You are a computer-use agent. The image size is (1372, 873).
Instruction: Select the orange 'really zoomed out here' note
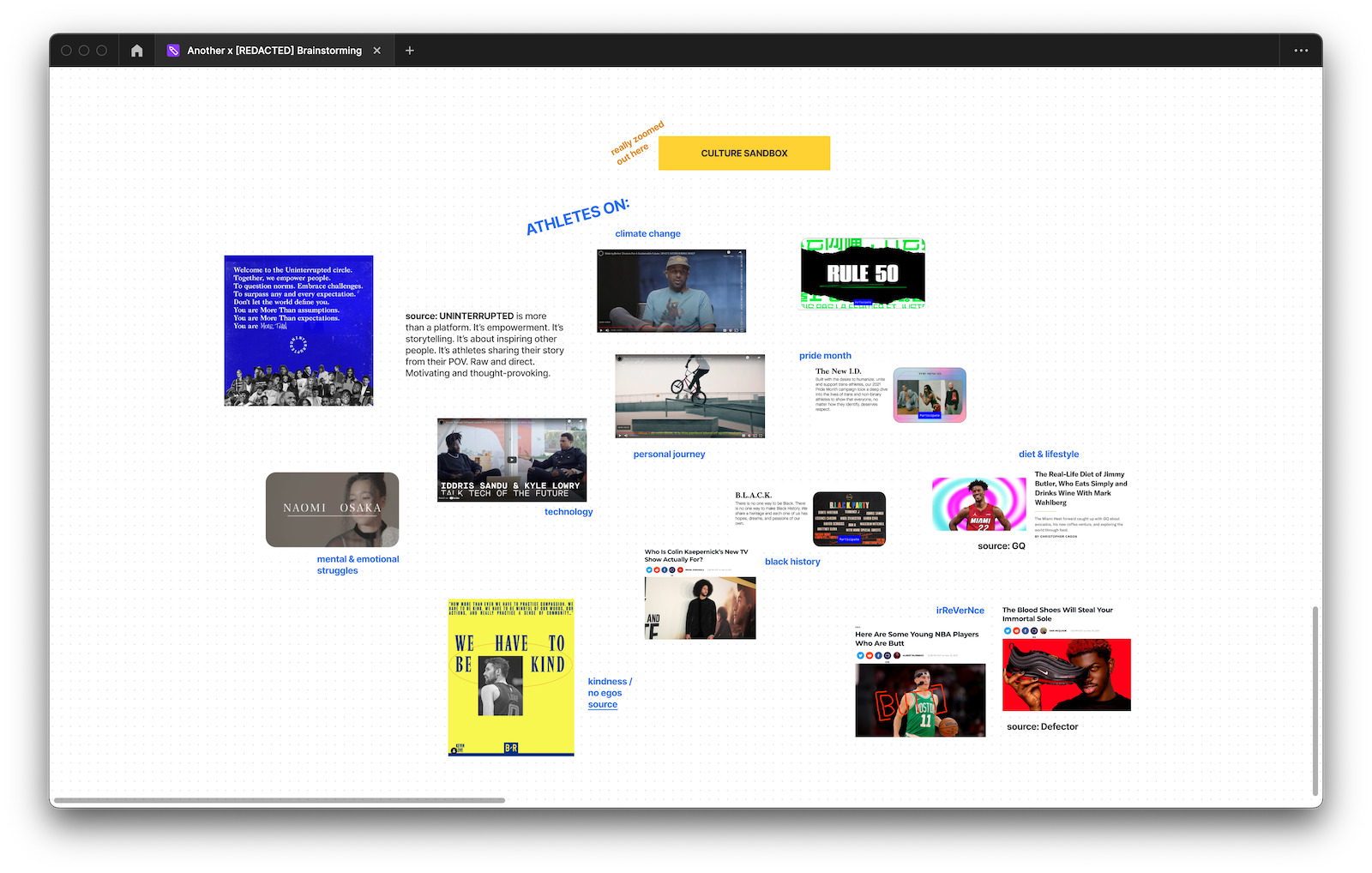tap(638, 143)
